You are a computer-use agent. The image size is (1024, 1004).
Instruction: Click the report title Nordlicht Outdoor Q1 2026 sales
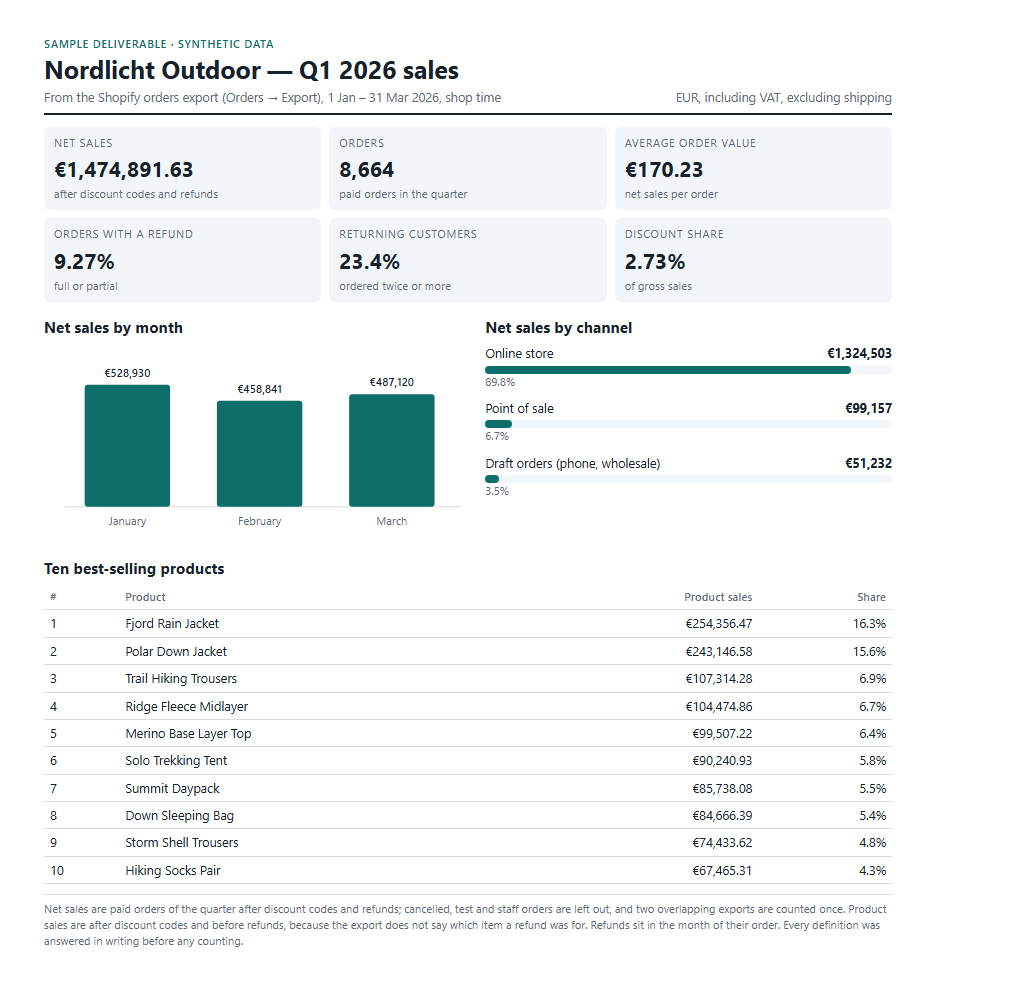coord(251,71)
